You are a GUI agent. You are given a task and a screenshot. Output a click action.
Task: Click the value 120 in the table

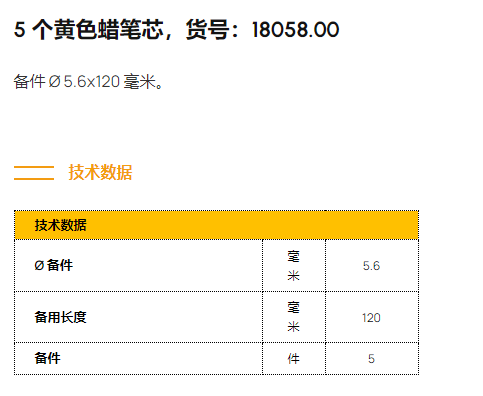(x=371, y=317)
